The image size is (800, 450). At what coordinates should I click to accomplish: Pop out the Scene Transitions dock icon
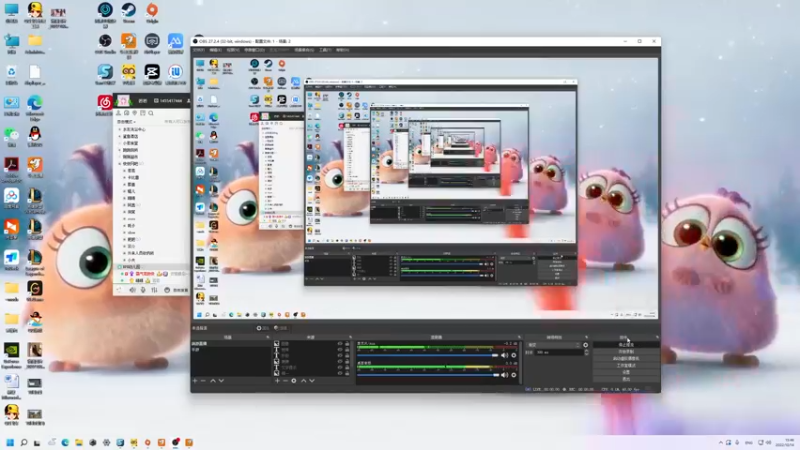coord(586,337)
